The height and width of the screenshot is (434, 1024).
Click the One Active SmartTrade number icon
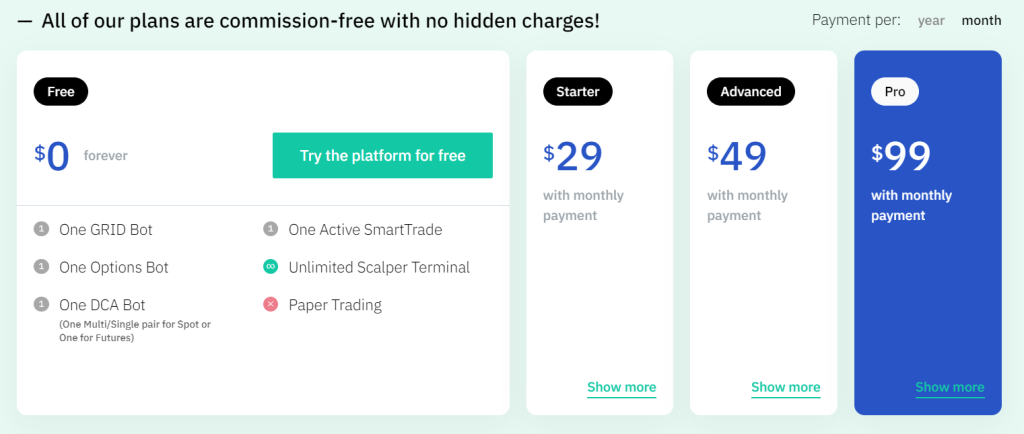point(270,229)
